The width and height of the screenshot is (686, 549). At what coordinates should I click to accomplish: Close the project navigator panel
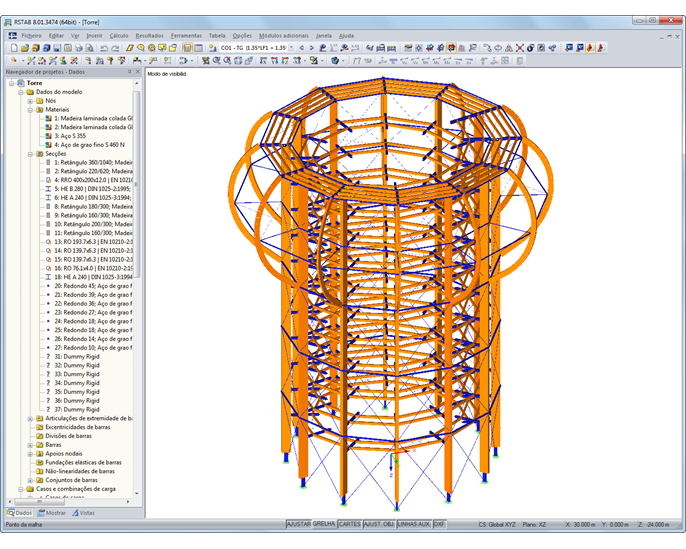pos(137,72)
